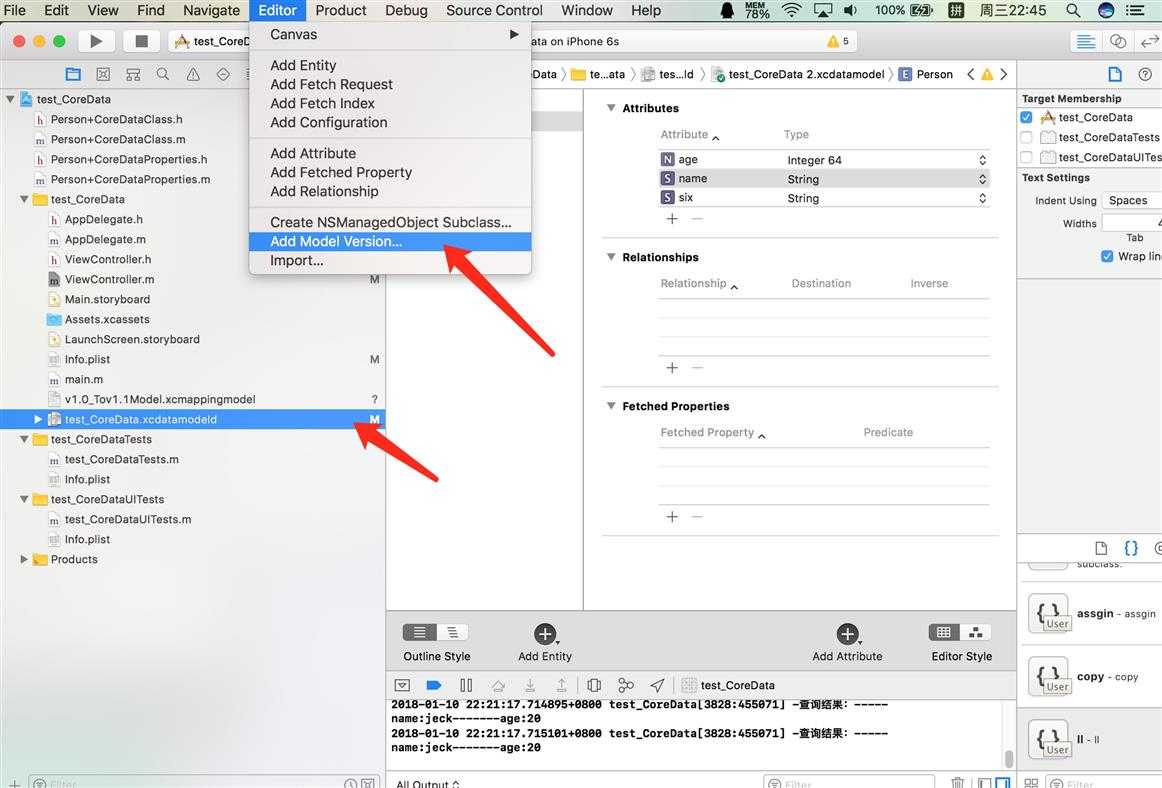This screenshot has height=788, width=1162.
Task: Open the Issue navigator warning icon
Action: (193, 74)
